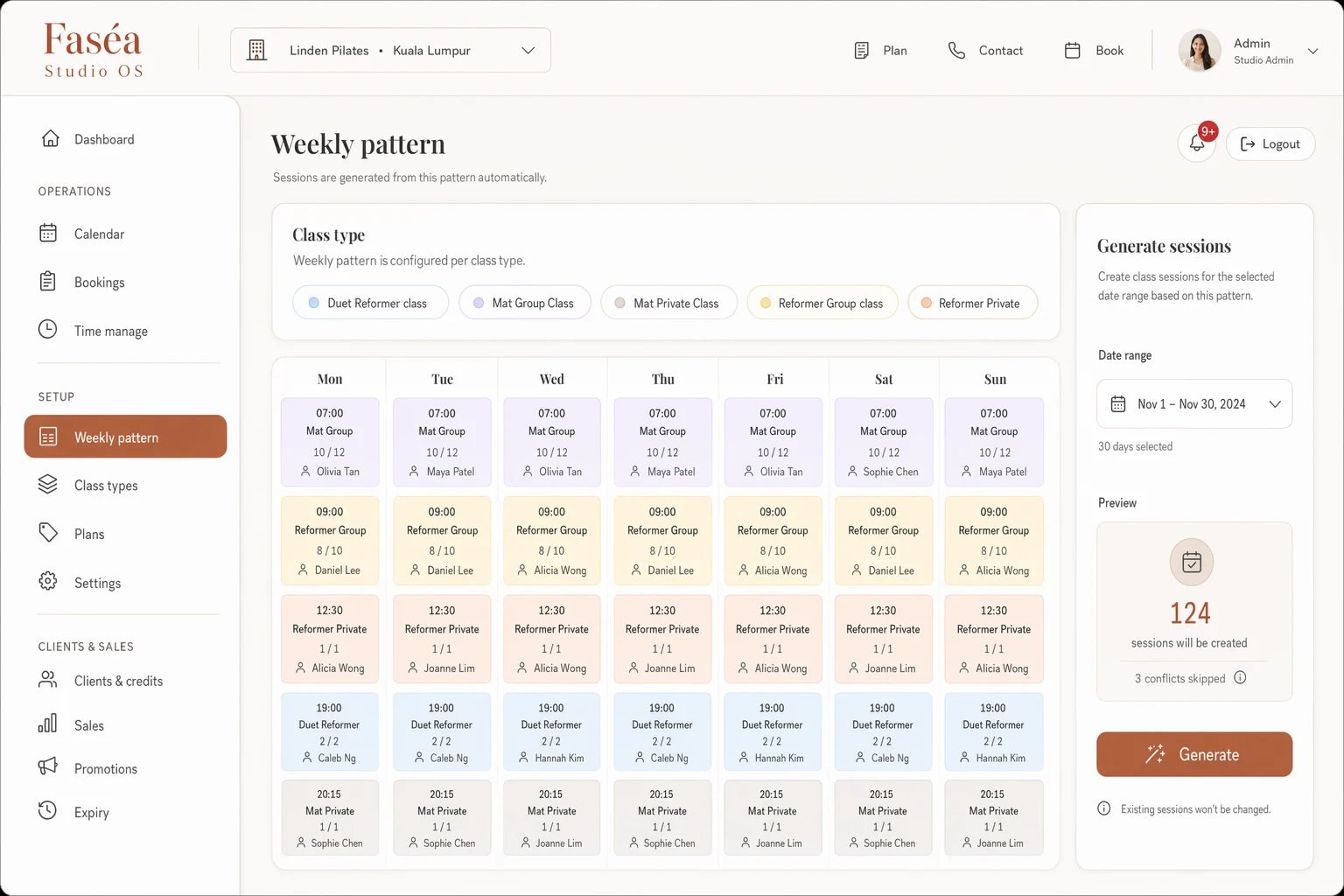The width and height of the screenshot is (1344, 896).
Task: Open Time manage menu label
Action: [x=111, y=332]
